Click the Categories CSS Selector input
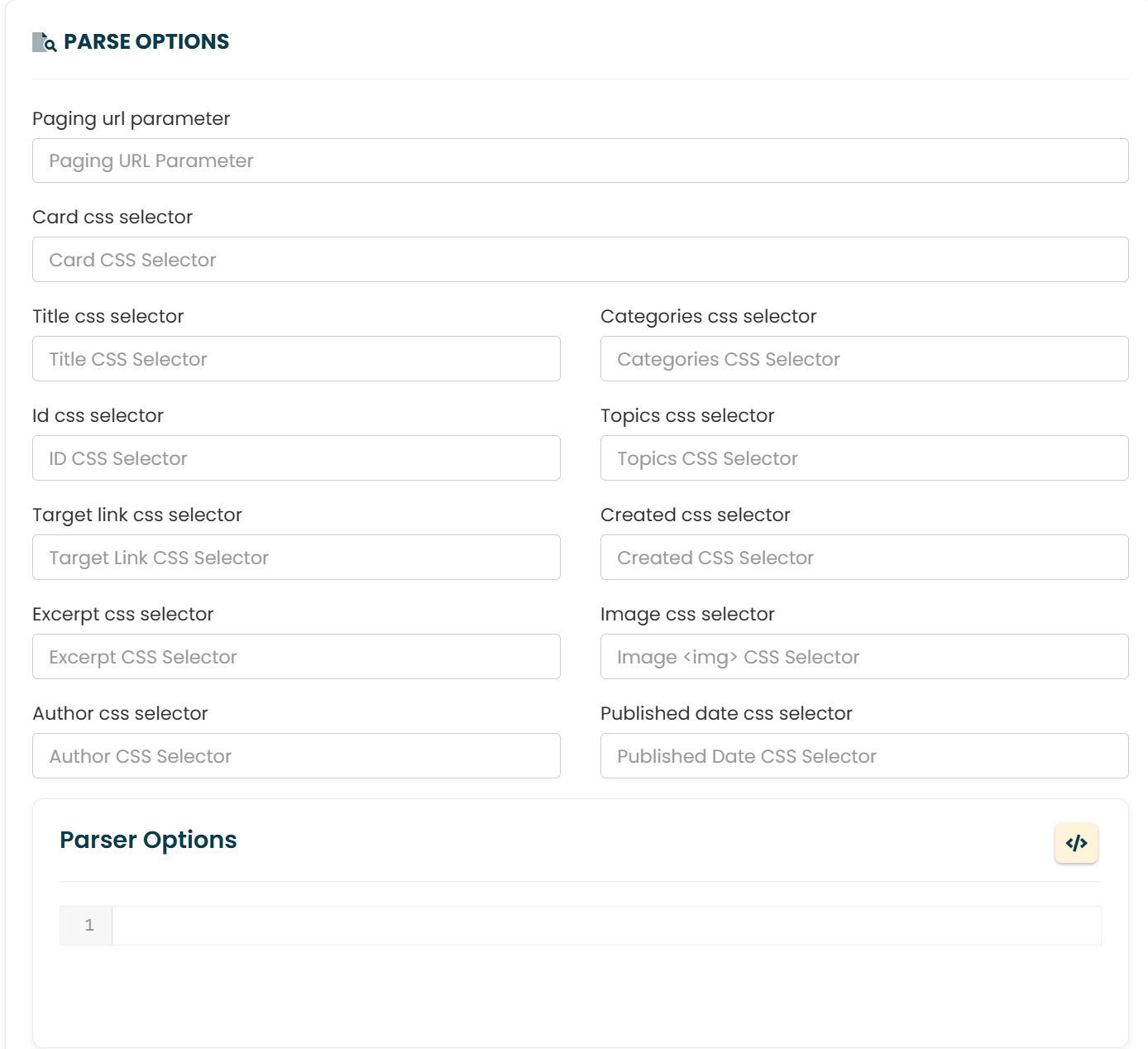This screenshot has width=1148, height=1049. pos(864,359)
